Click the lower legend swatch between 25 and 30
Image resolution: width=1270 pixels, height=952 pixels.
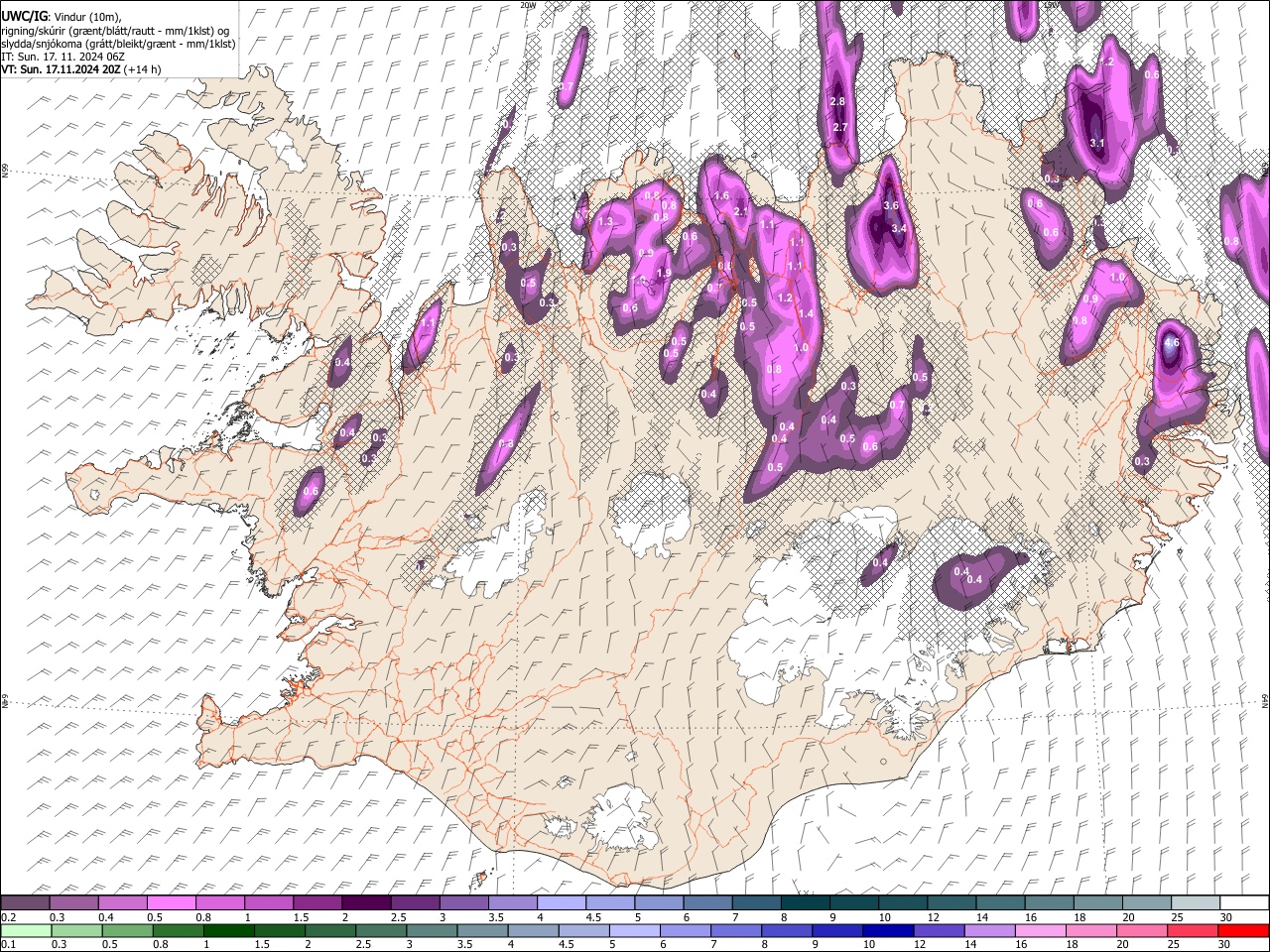click(1193, 930)
